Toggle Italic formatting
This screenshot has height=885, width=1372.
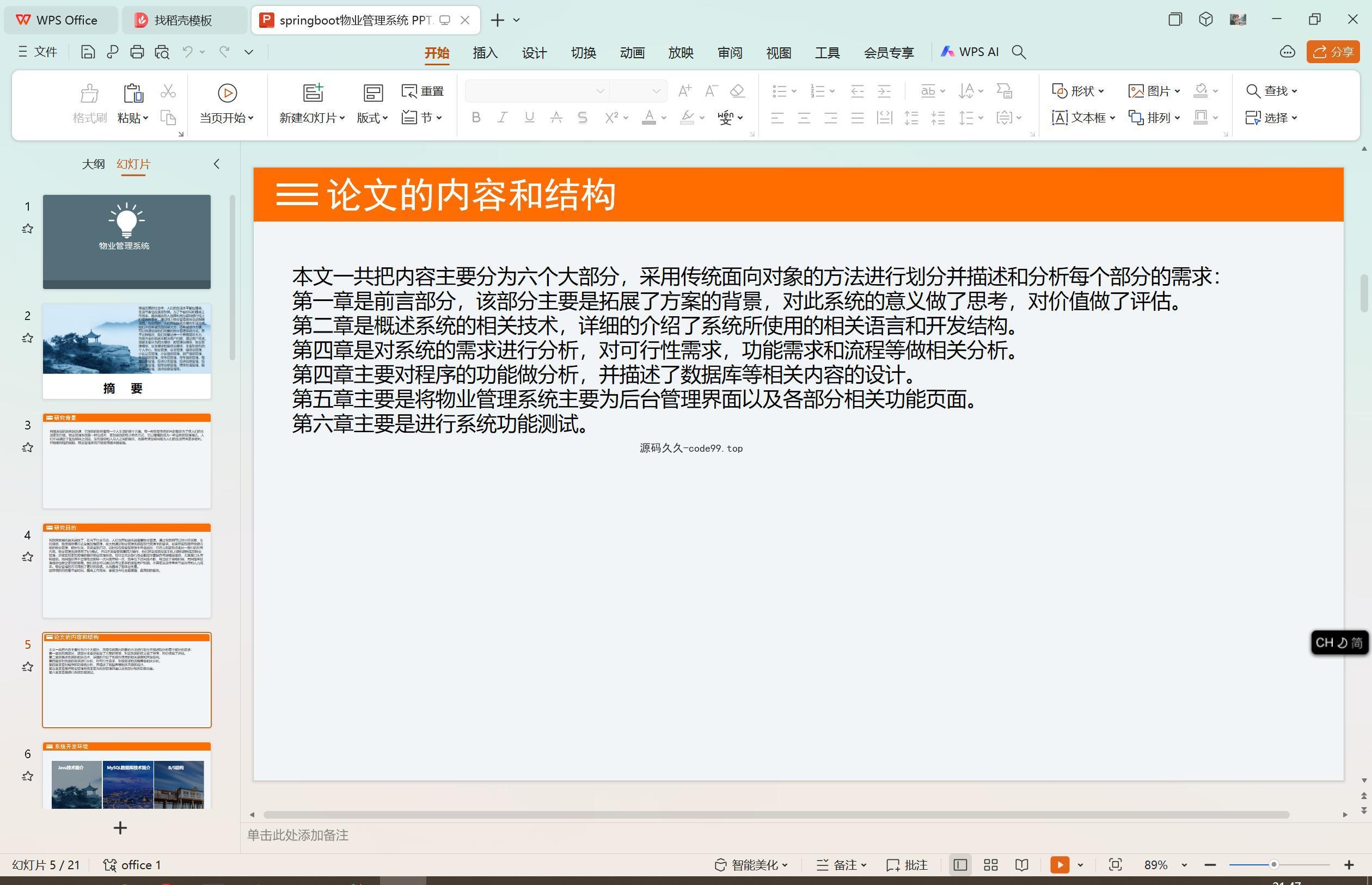click(502, 118)
